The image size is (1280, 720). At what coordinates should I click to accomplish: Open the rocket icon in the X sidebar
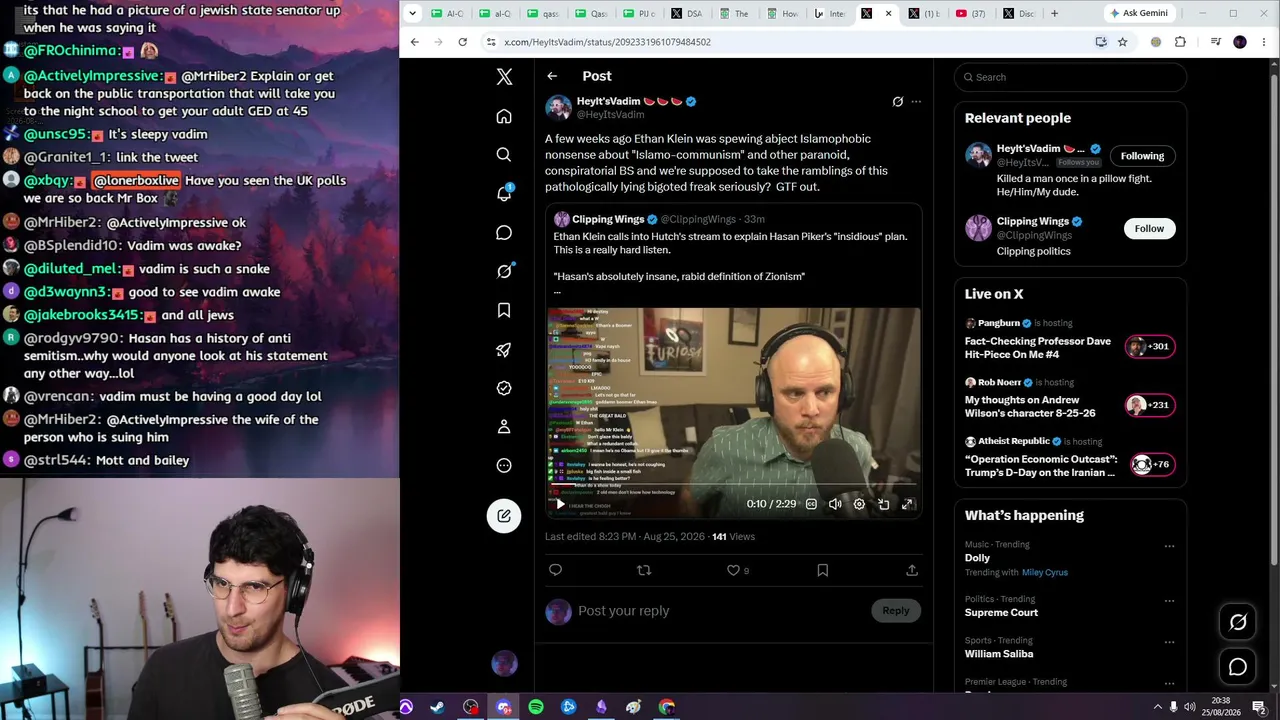pos(504,349)
